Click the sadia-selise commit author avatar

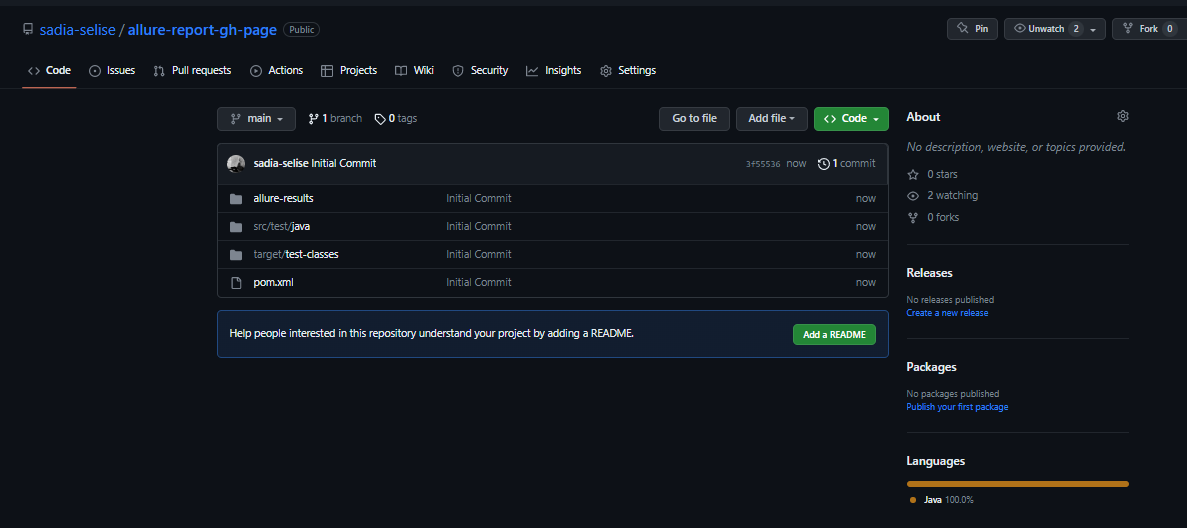(x=236, y=164)
